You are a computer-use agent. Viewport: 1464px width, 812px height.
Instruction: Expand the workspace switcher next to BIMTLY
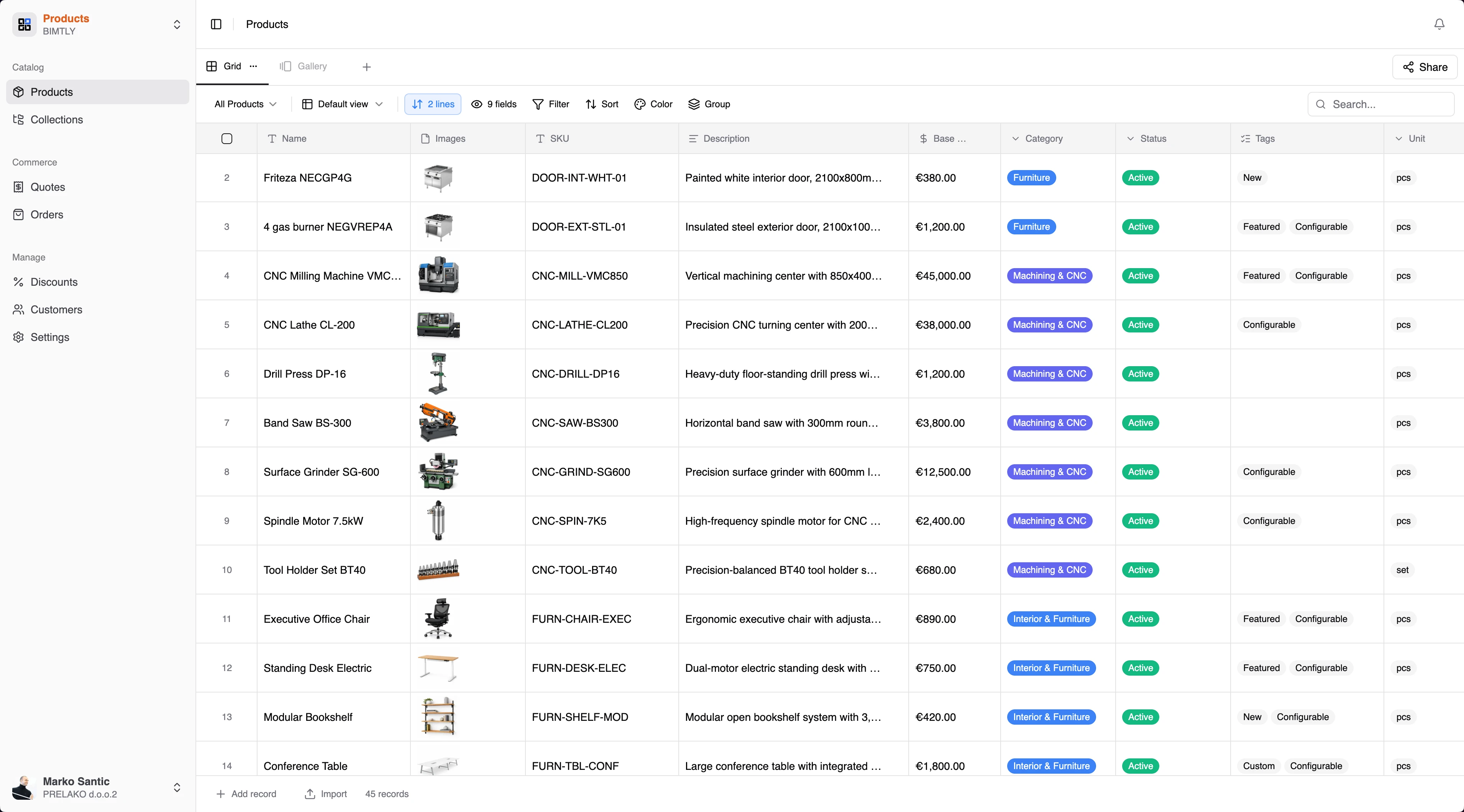coord(177,25)
